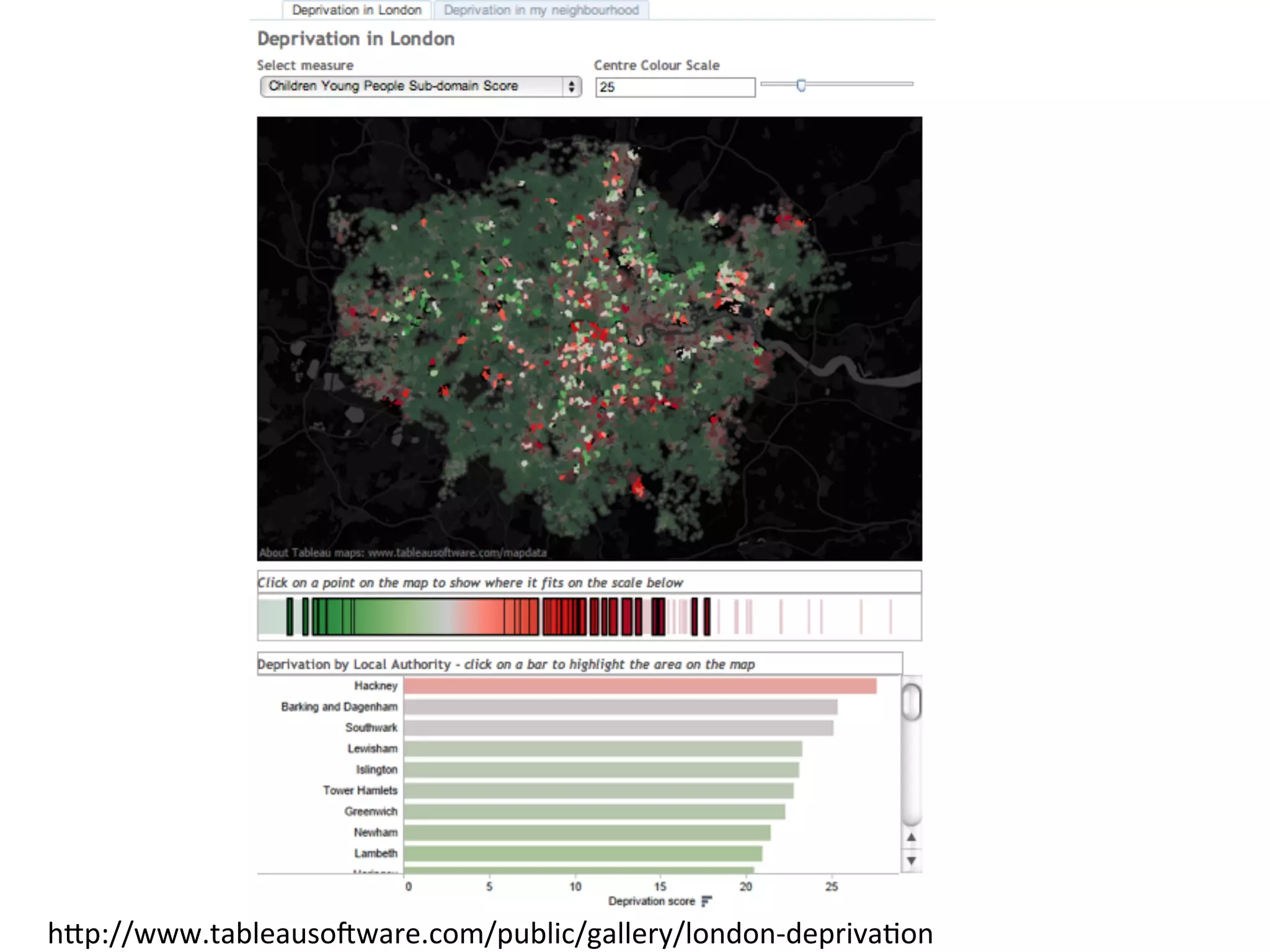Highlight Southwark bar on the chart
This screenshot has height=952, width=1270.
pyautogui.click(x=618, y=728)
